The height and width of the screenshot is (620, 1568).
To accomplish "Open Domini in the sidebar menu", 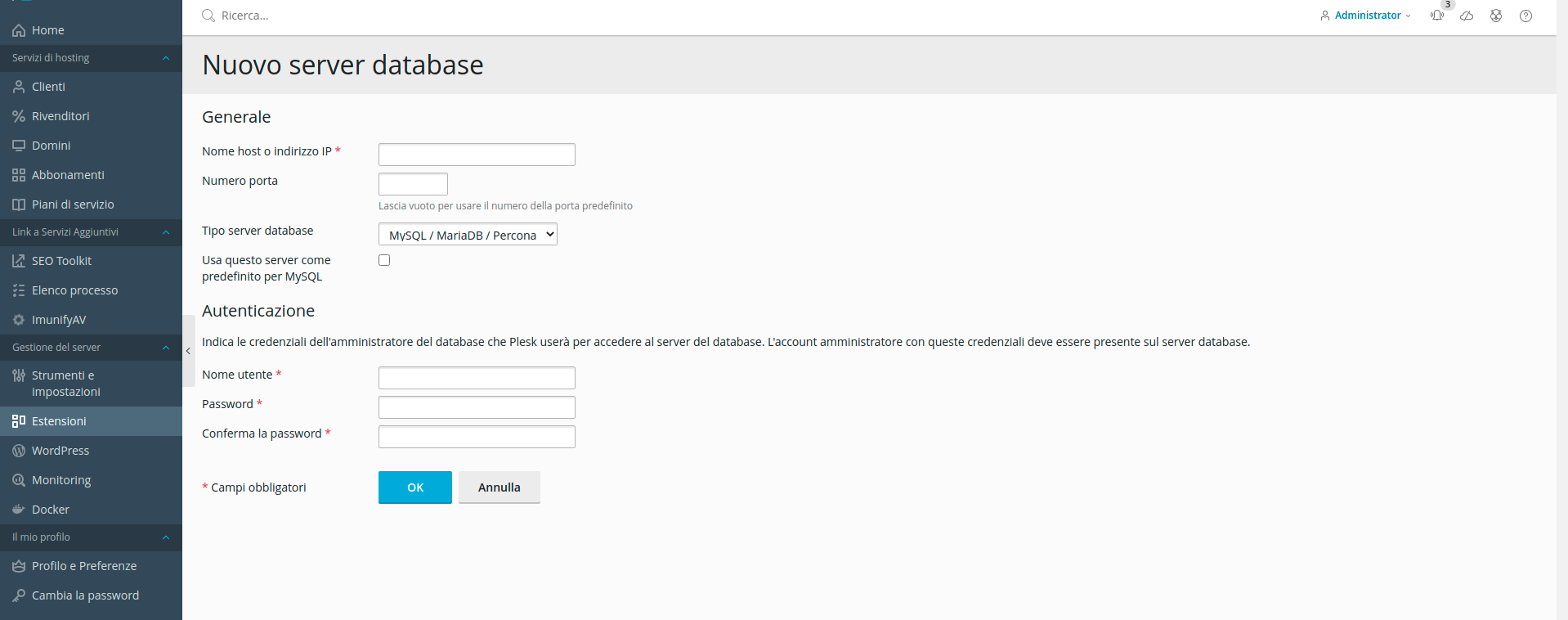I will 51,146.
